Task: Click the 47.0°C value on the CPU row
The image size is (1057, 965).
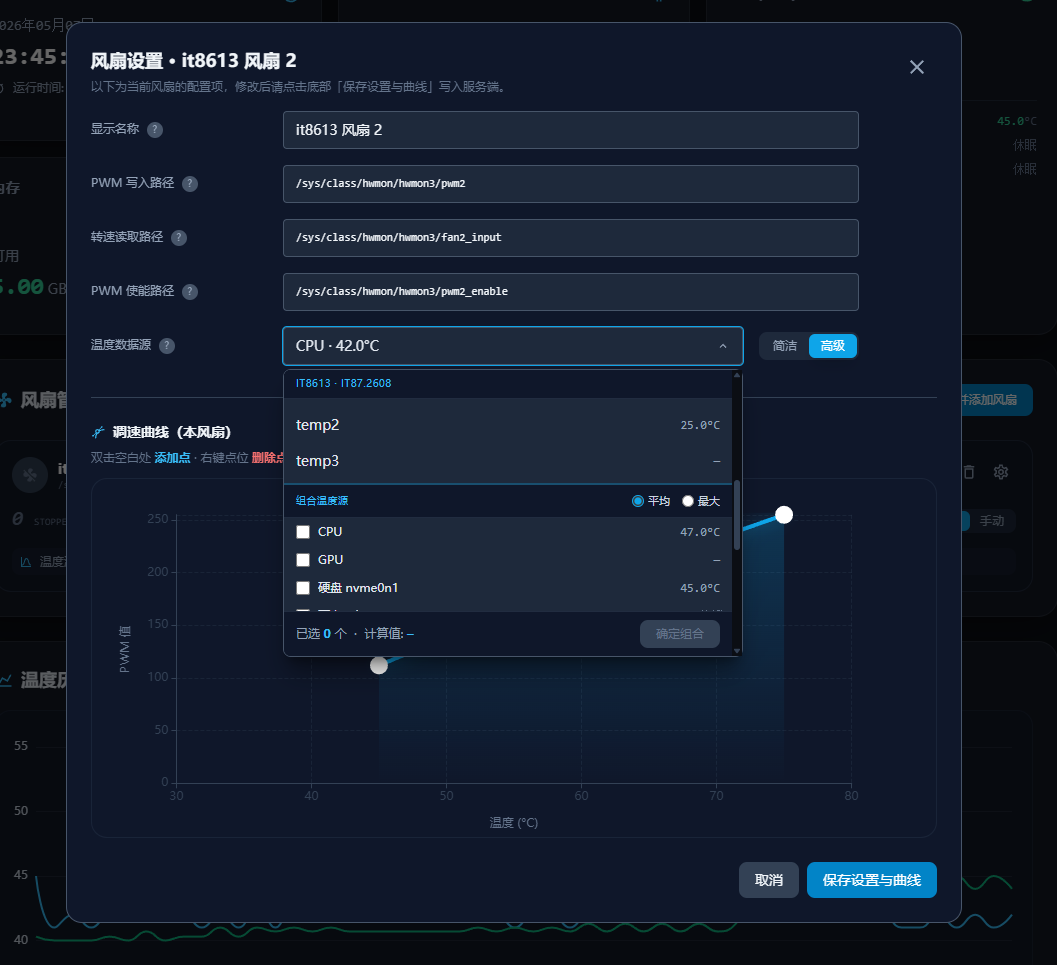Action: tap(700, 532)
